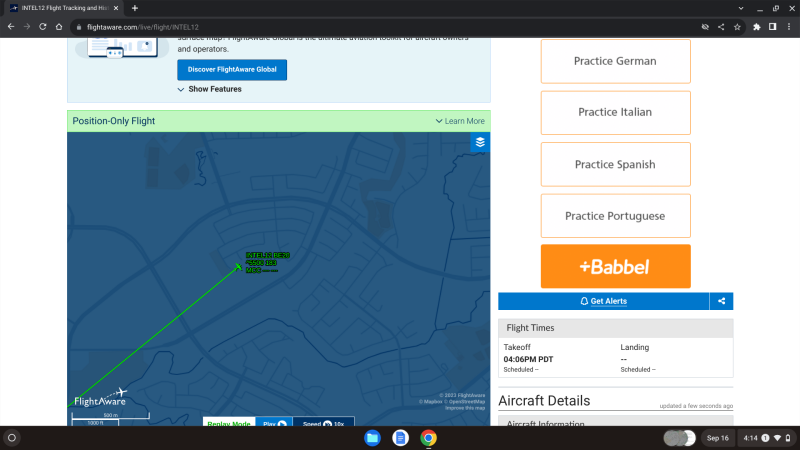Click the browser forward arrow

27,27
